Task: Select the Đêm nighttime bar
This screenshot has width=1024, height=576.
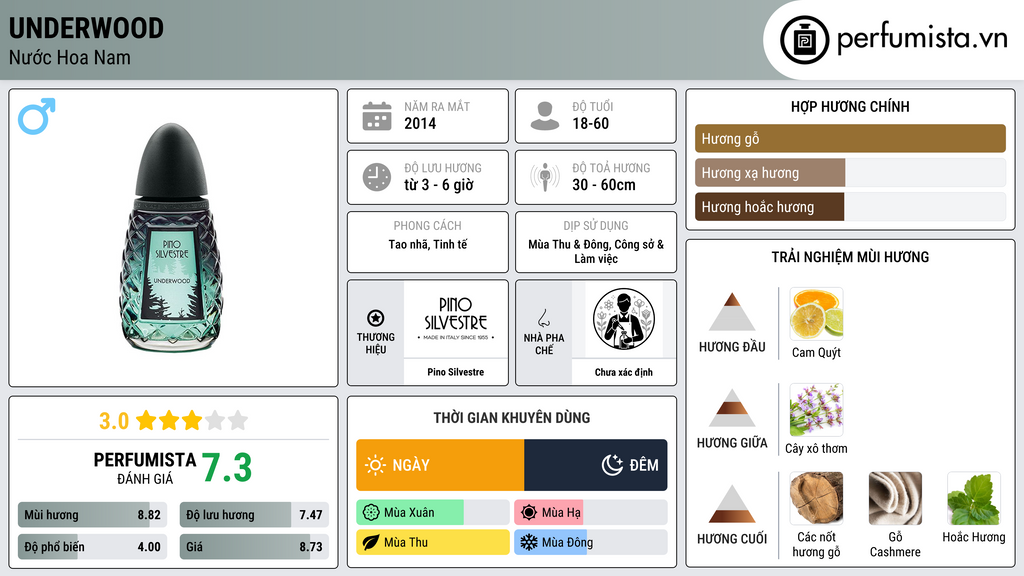Action: click(x=596, y=465)
